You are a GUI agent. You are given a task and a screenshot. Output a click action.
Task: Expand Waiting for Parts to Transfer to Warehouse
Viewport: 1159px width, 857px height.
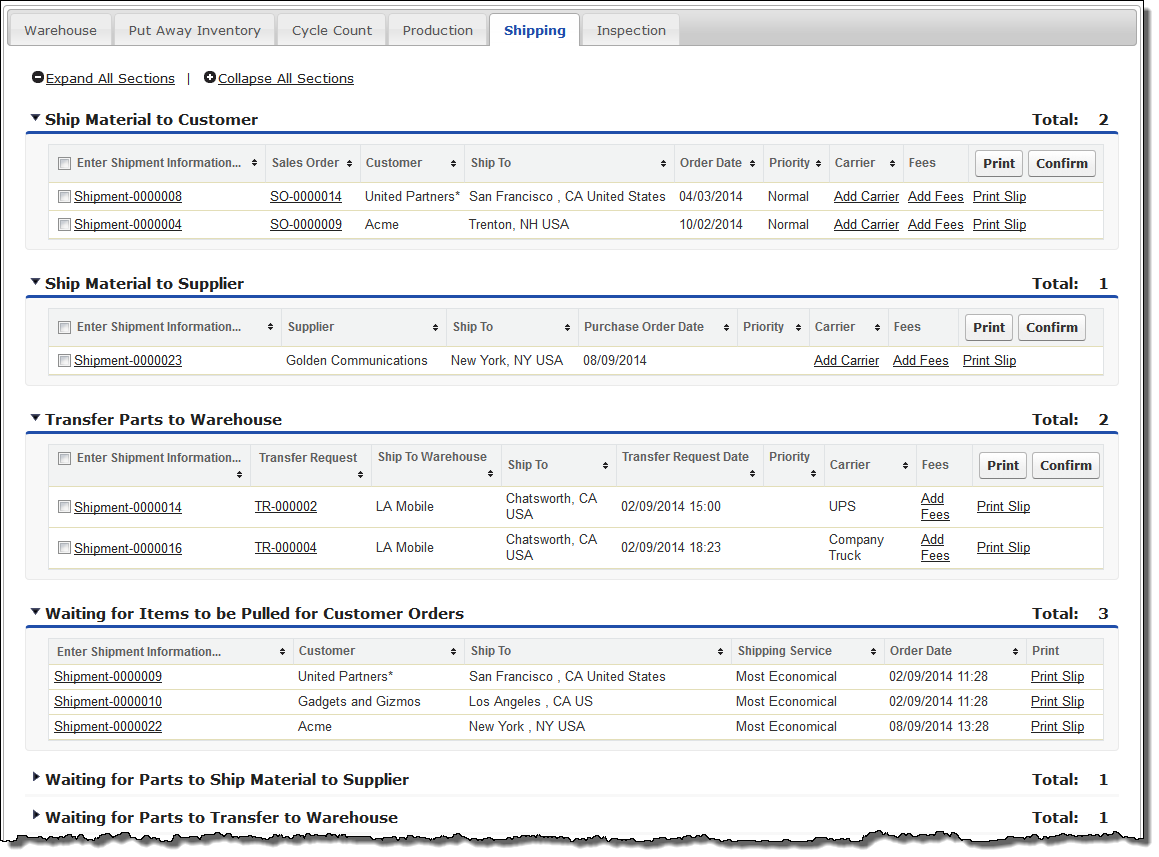[x=36, y=816]
